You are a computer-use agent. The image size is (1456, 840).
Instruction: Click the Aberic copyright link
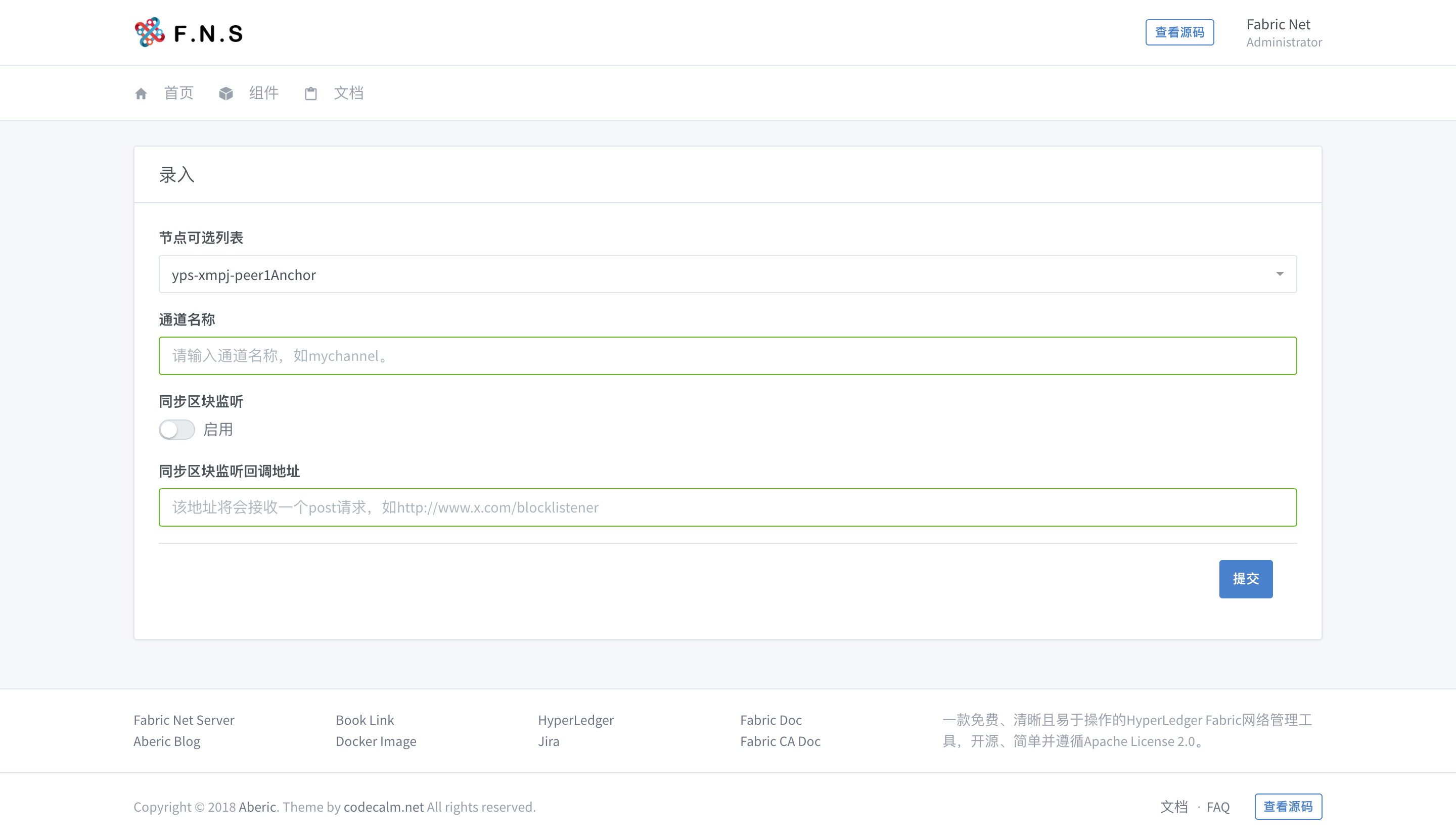pos(257,807)
